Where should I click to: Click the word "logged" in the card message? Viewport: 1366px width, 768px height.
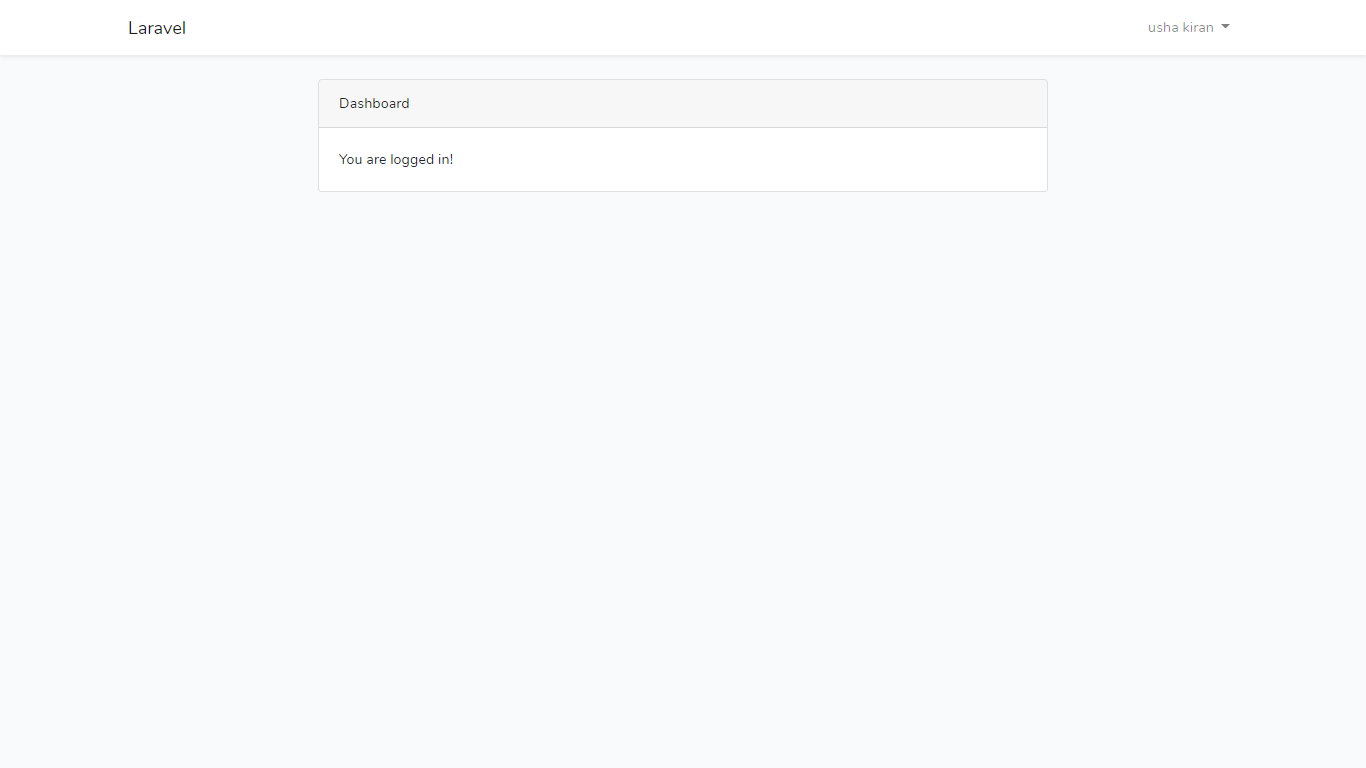pos(413,160)
